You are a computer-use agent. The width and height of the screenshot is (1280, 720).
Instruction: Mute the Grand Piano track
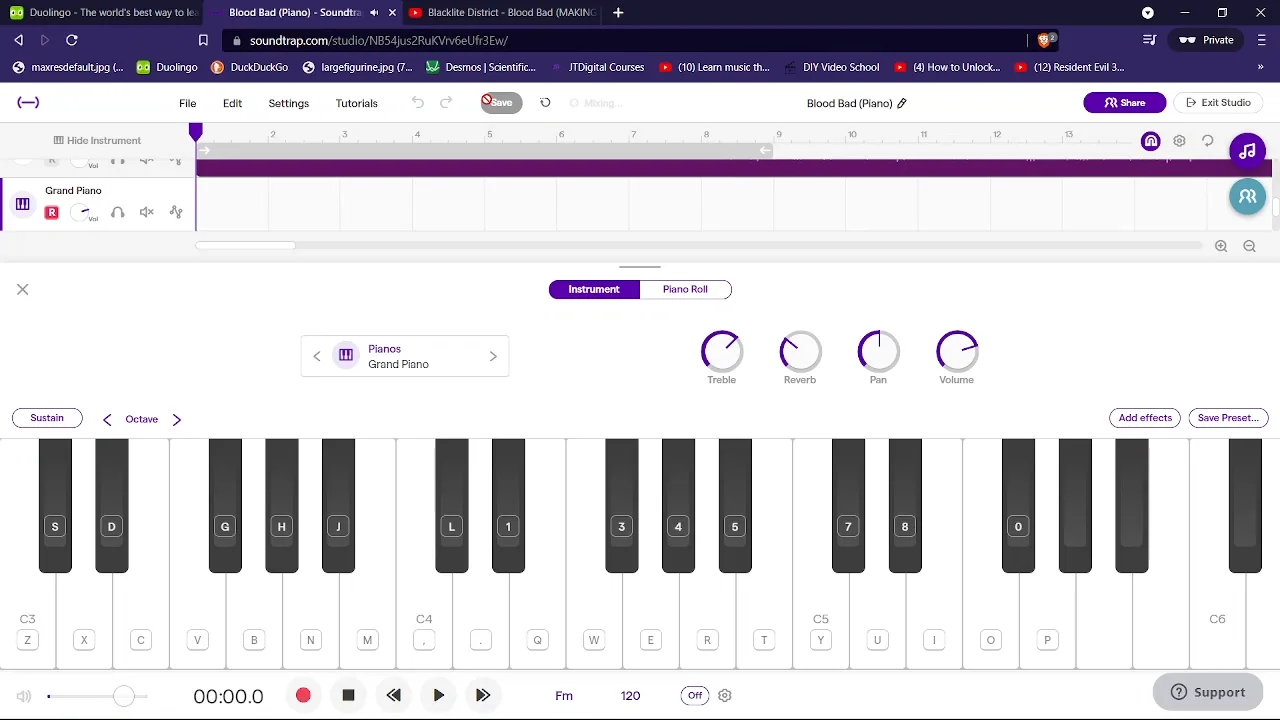tap(147, 212)
